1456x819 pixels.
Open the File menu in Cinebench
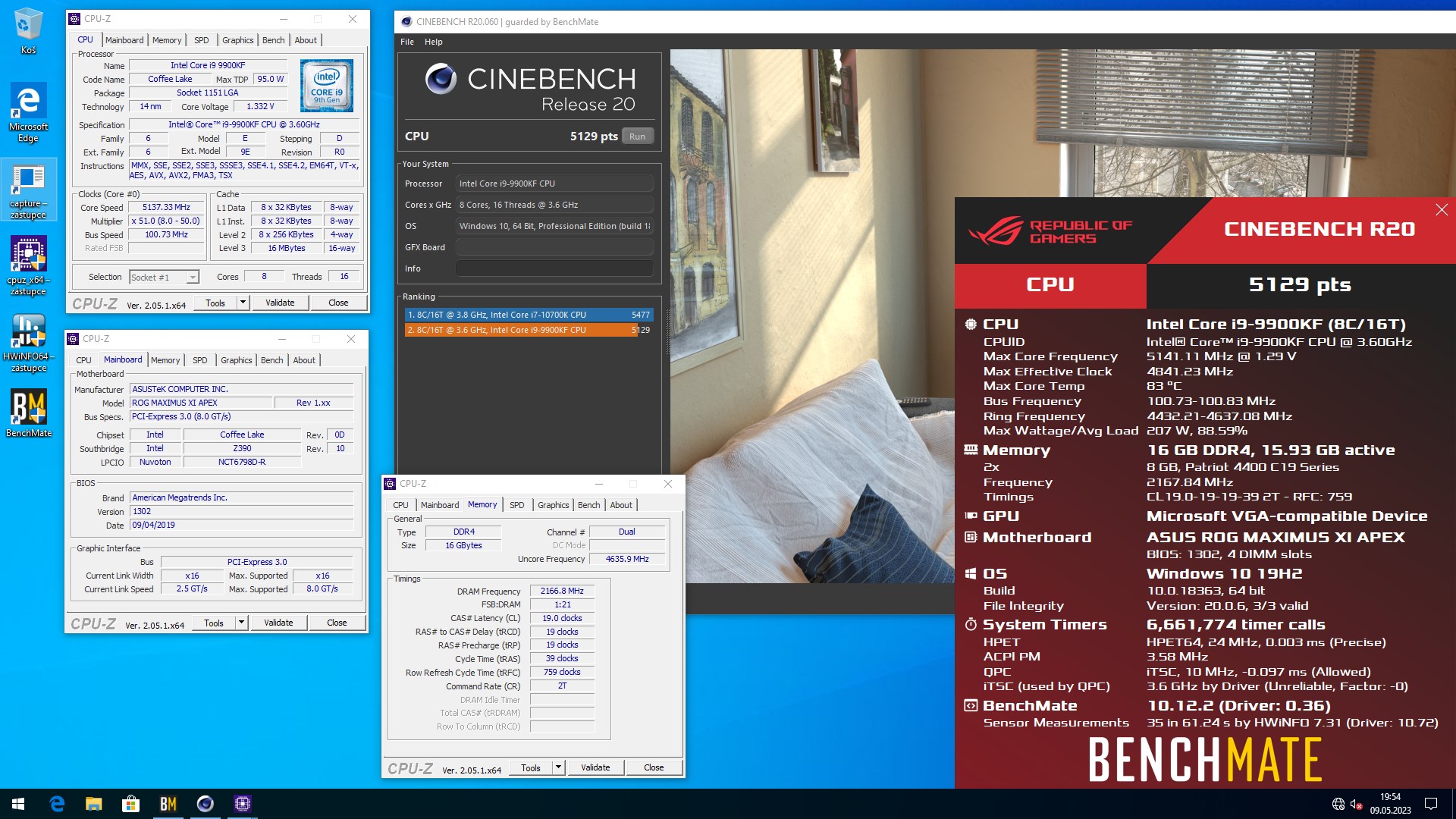[x=407, y=42]
